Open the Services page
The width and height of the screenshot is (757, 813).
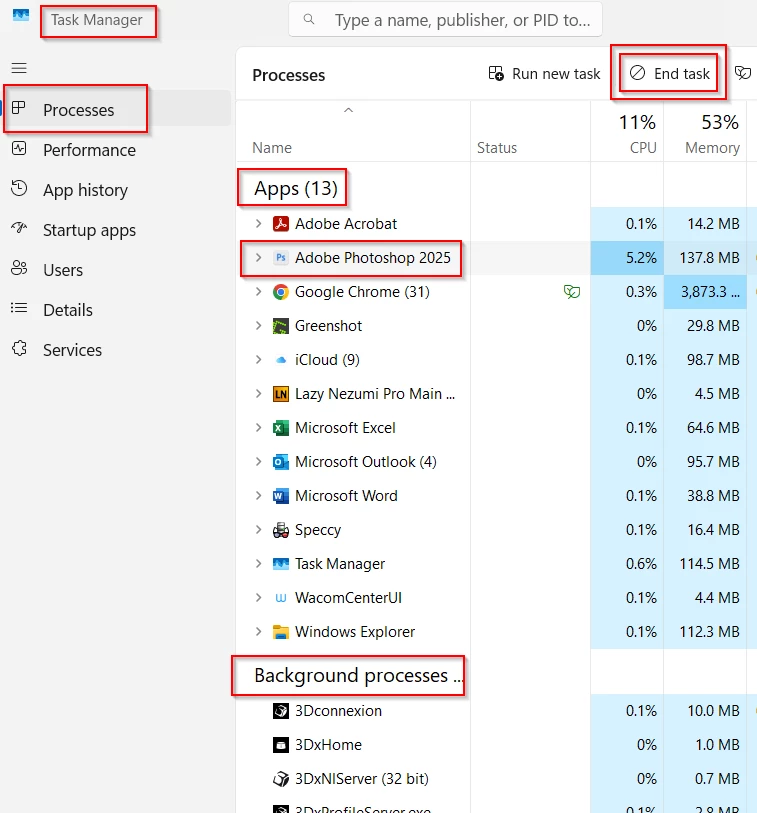click(117, 349)
